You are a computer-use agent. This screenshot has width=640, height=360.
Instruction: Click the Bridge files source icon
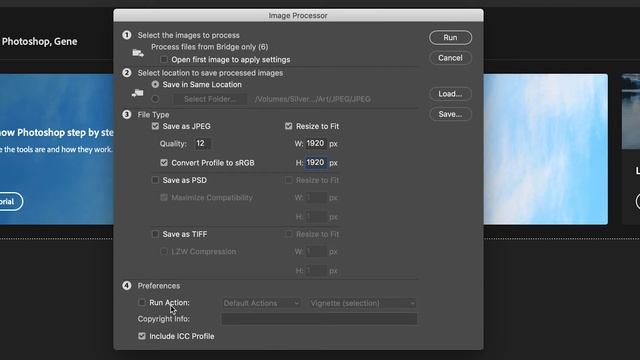click(x=138, y=53)
